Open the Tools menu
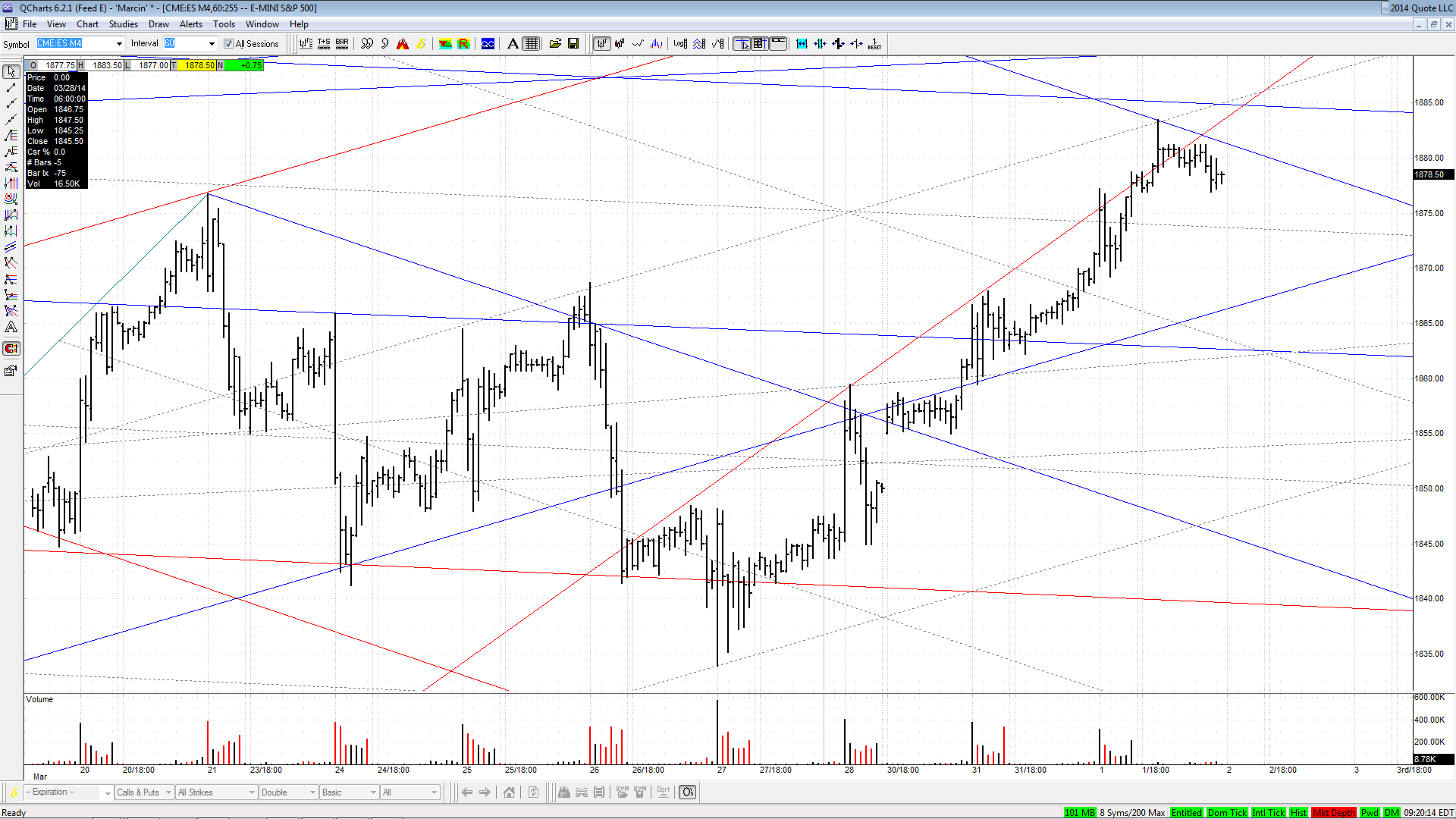1456x819 pixels. click(x=224, y=24)
